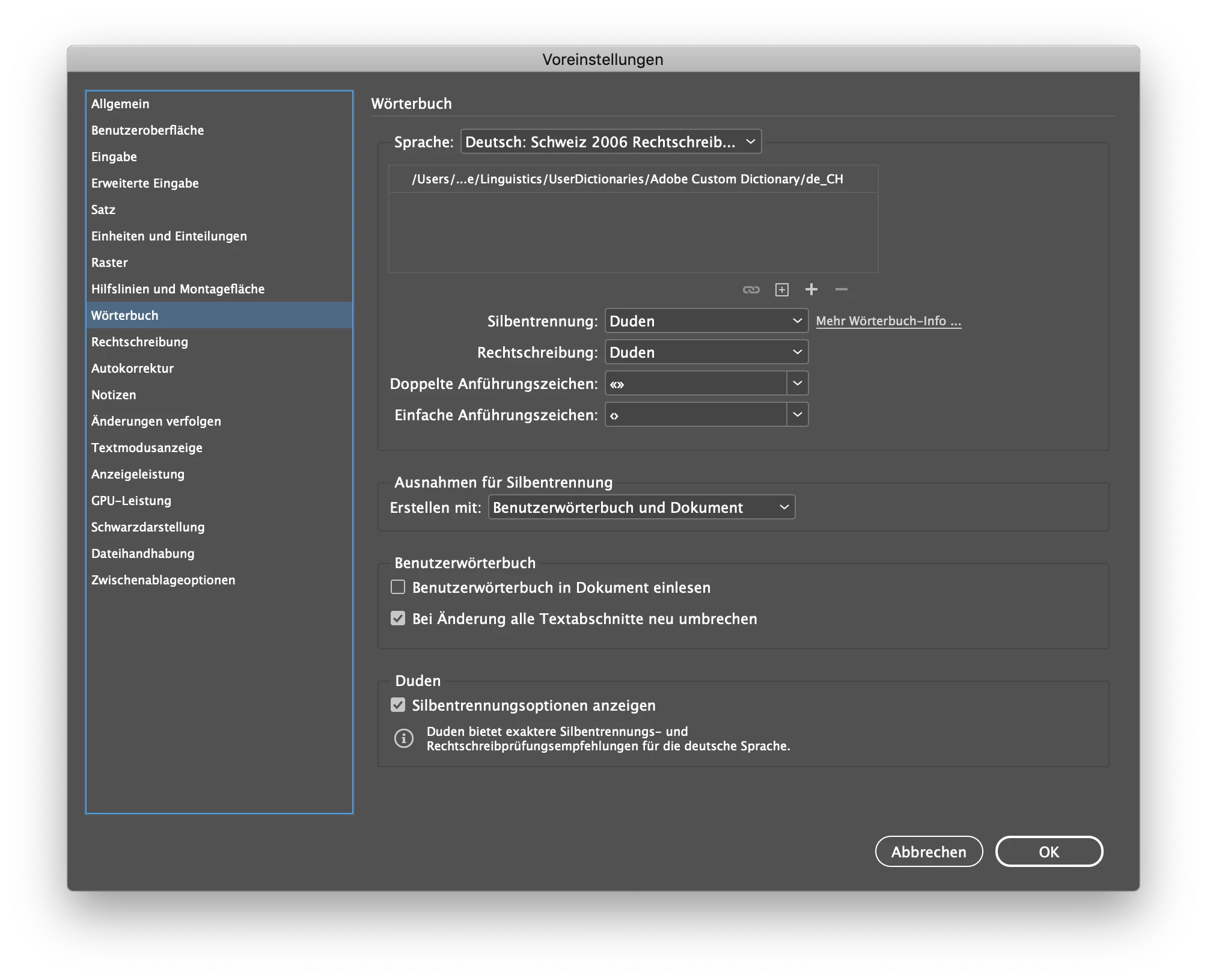This screenshot has height=980, width=1207.
Task: Open the Sprache language dropdown
Action: 610,142
